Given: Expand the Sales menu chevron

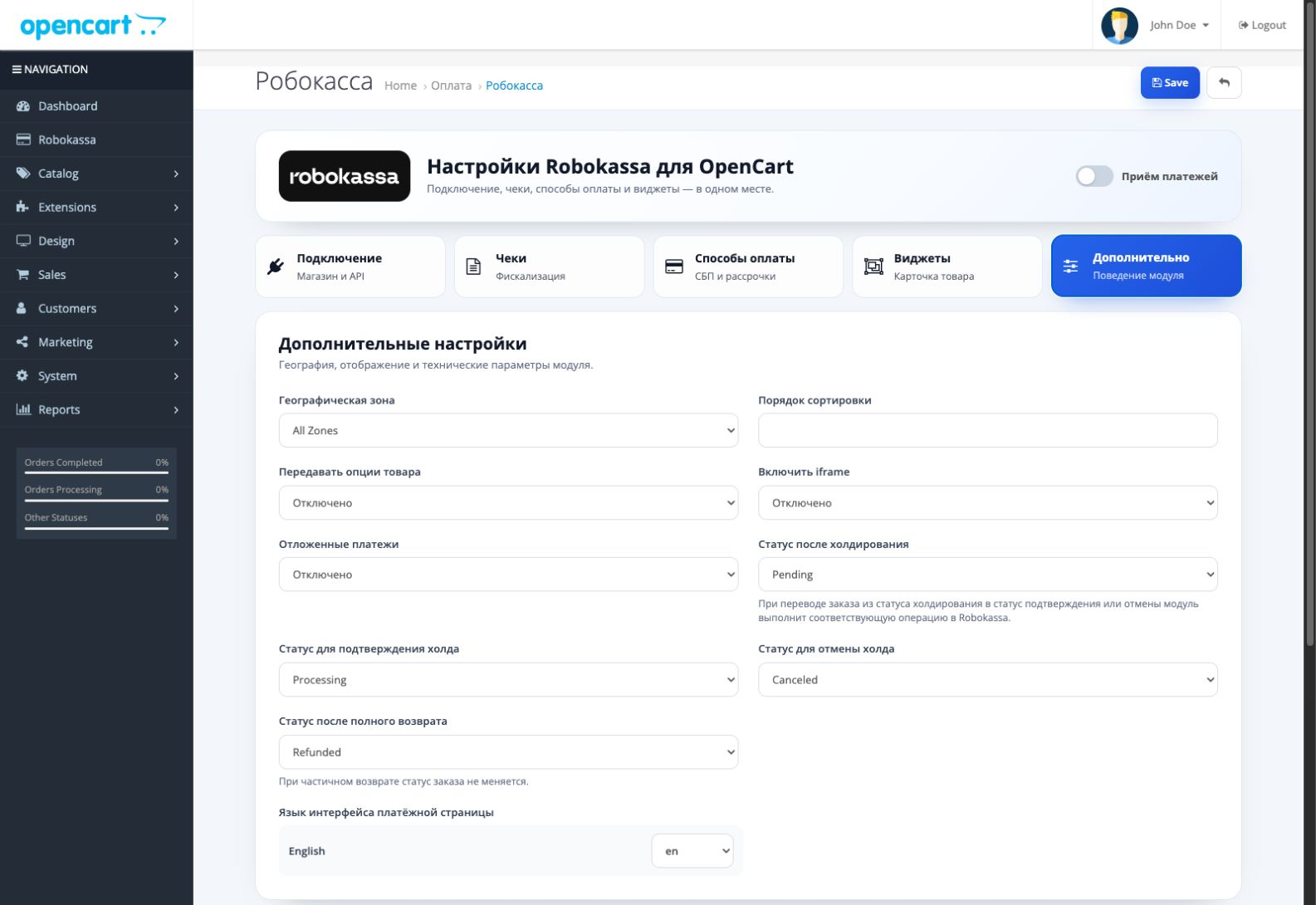Looking at the screenshot, I should pos(176,275).
